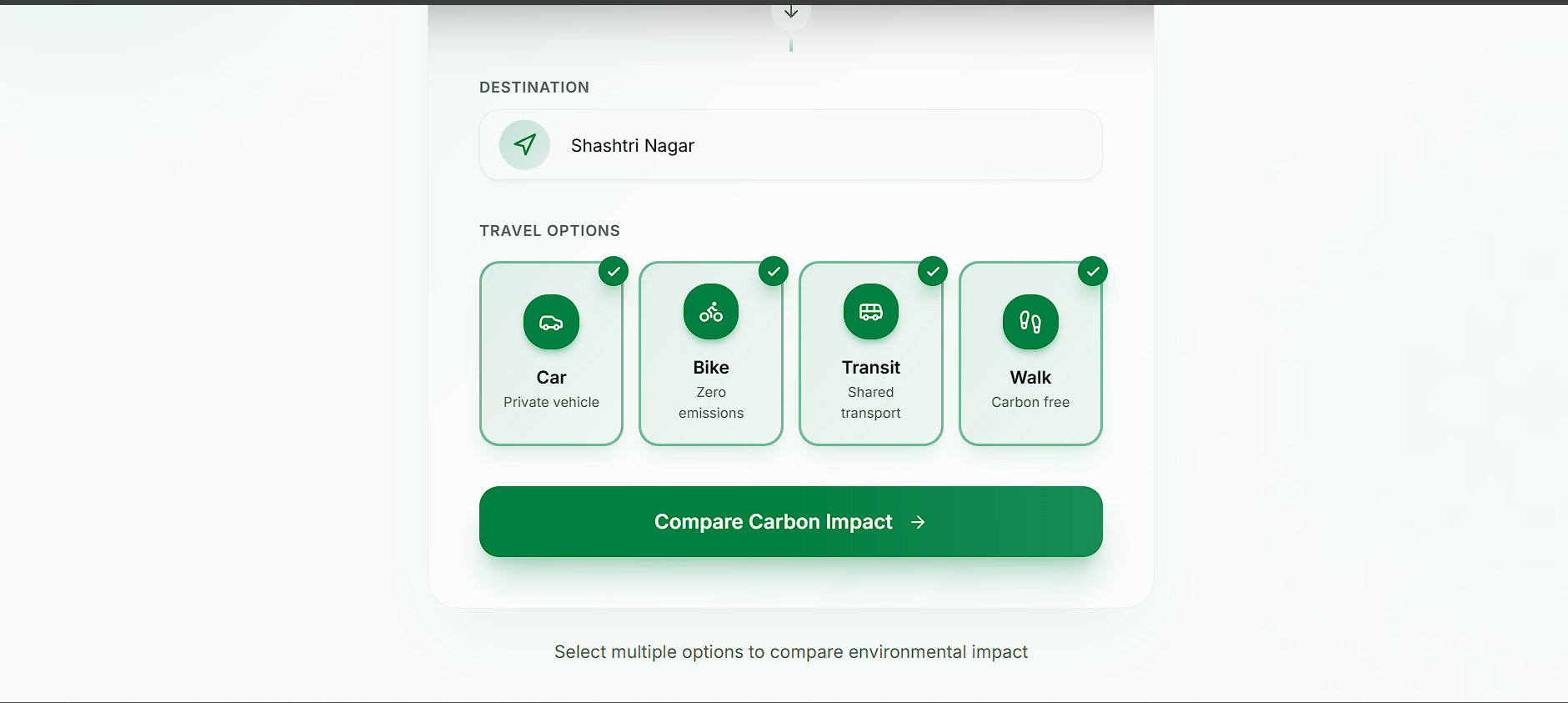This screenshot has width=1568, height=703.
Task: Click the "Transit" title label
Action: point(871,368)
